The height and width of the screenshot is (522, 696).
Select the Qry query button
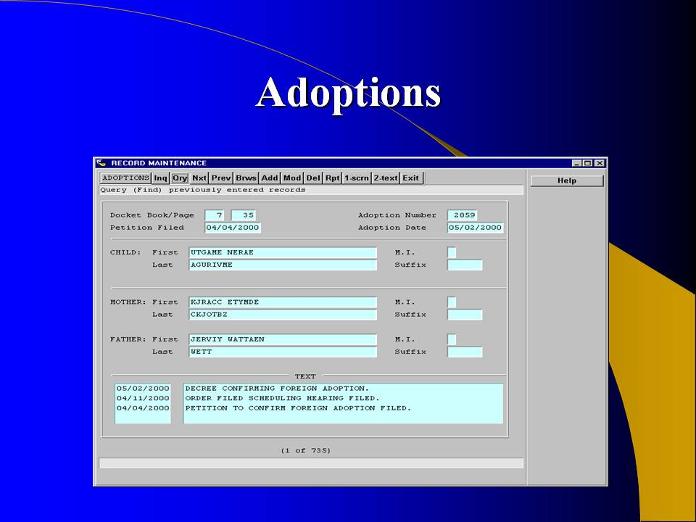pos(179,178)
